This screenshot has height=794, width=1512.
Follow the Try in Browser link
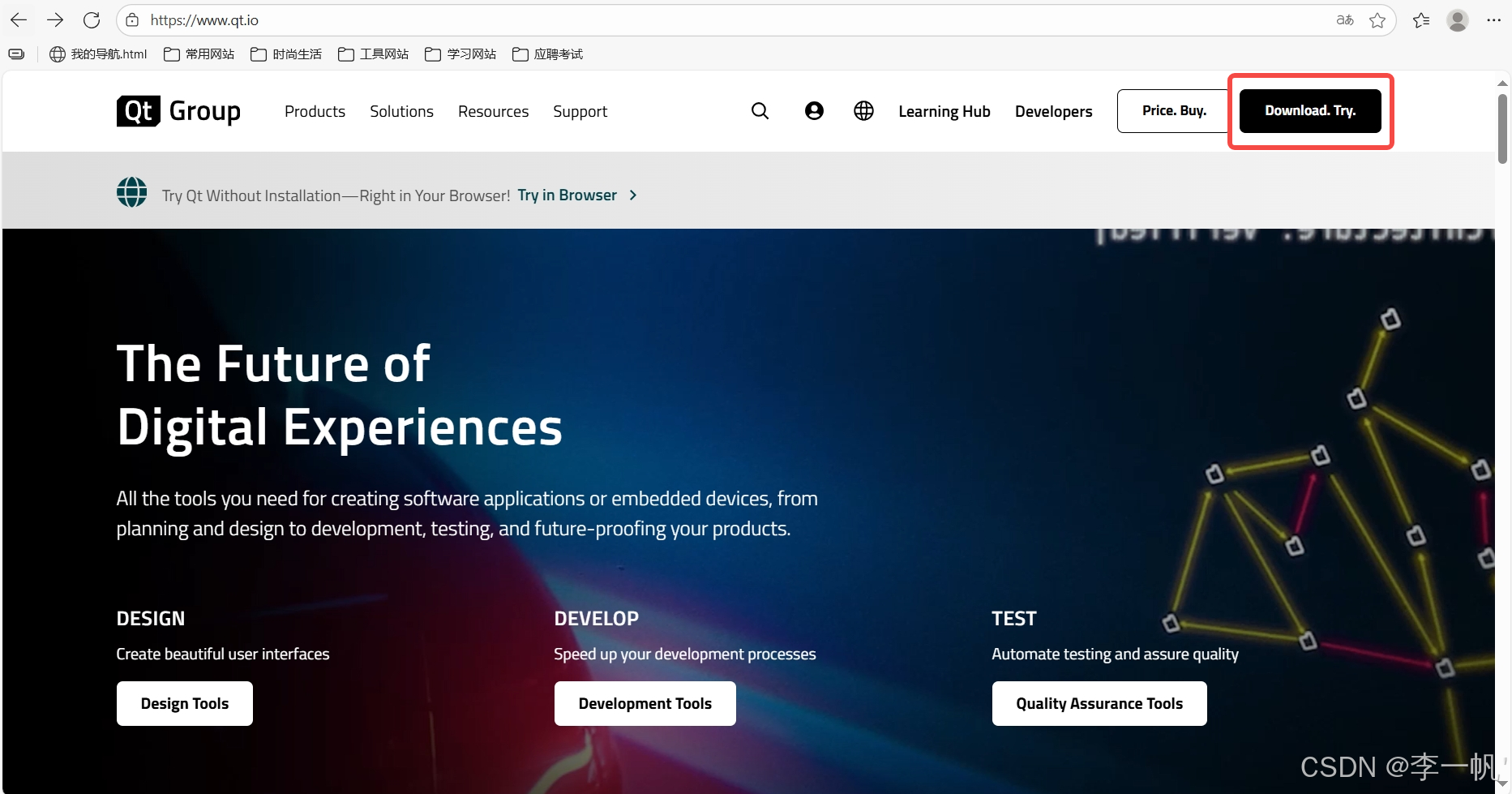point(567,195)
